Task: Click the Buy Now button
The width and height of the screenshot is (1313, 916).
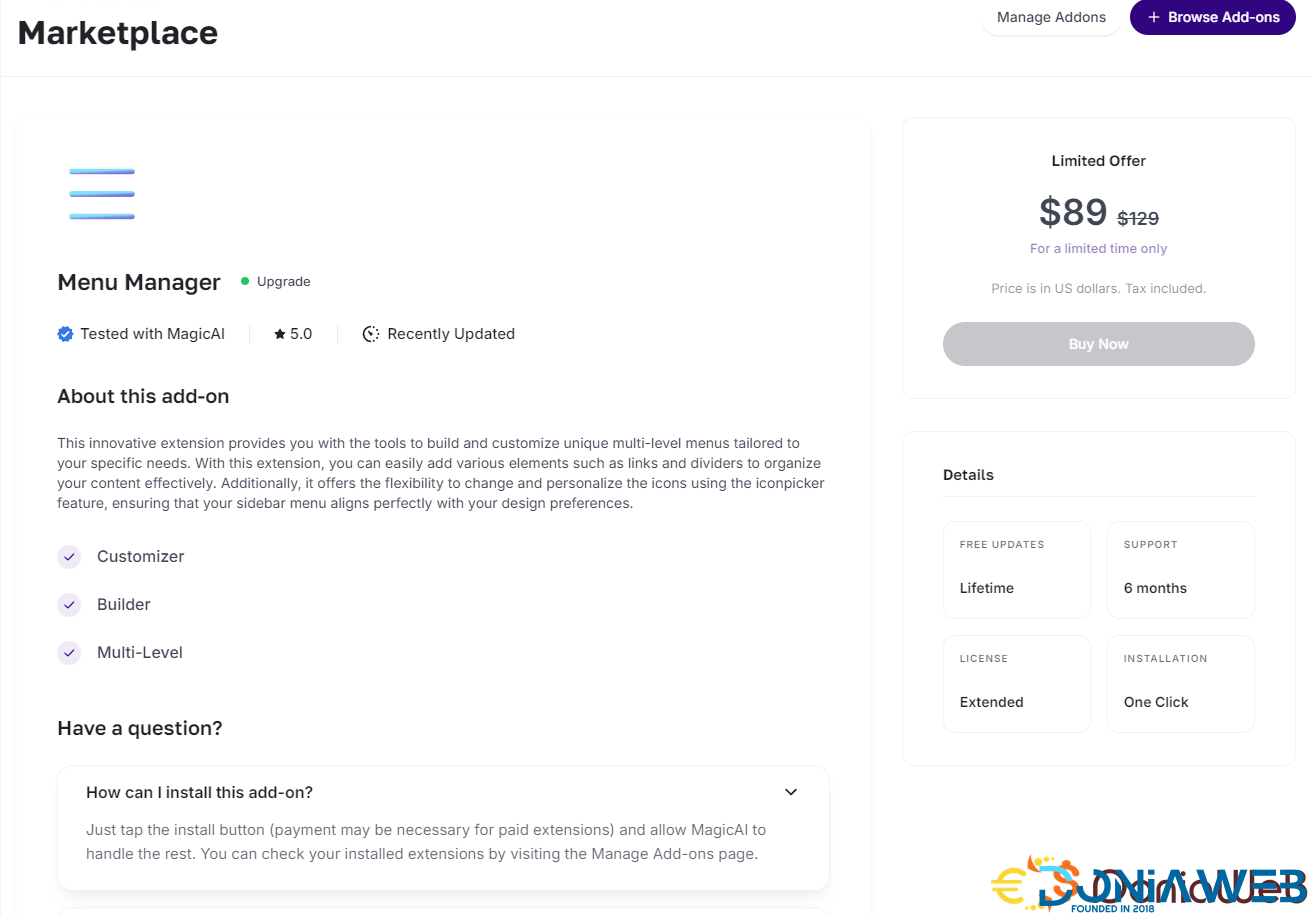Action: [x=1098, y=344]
